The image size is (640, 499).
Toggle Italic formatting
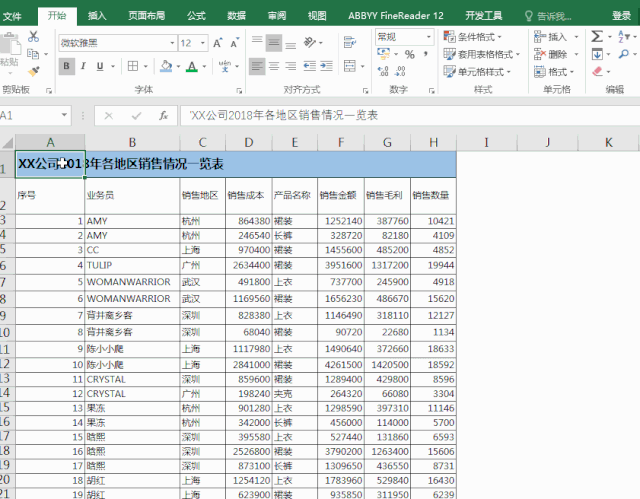coord(83,66)
